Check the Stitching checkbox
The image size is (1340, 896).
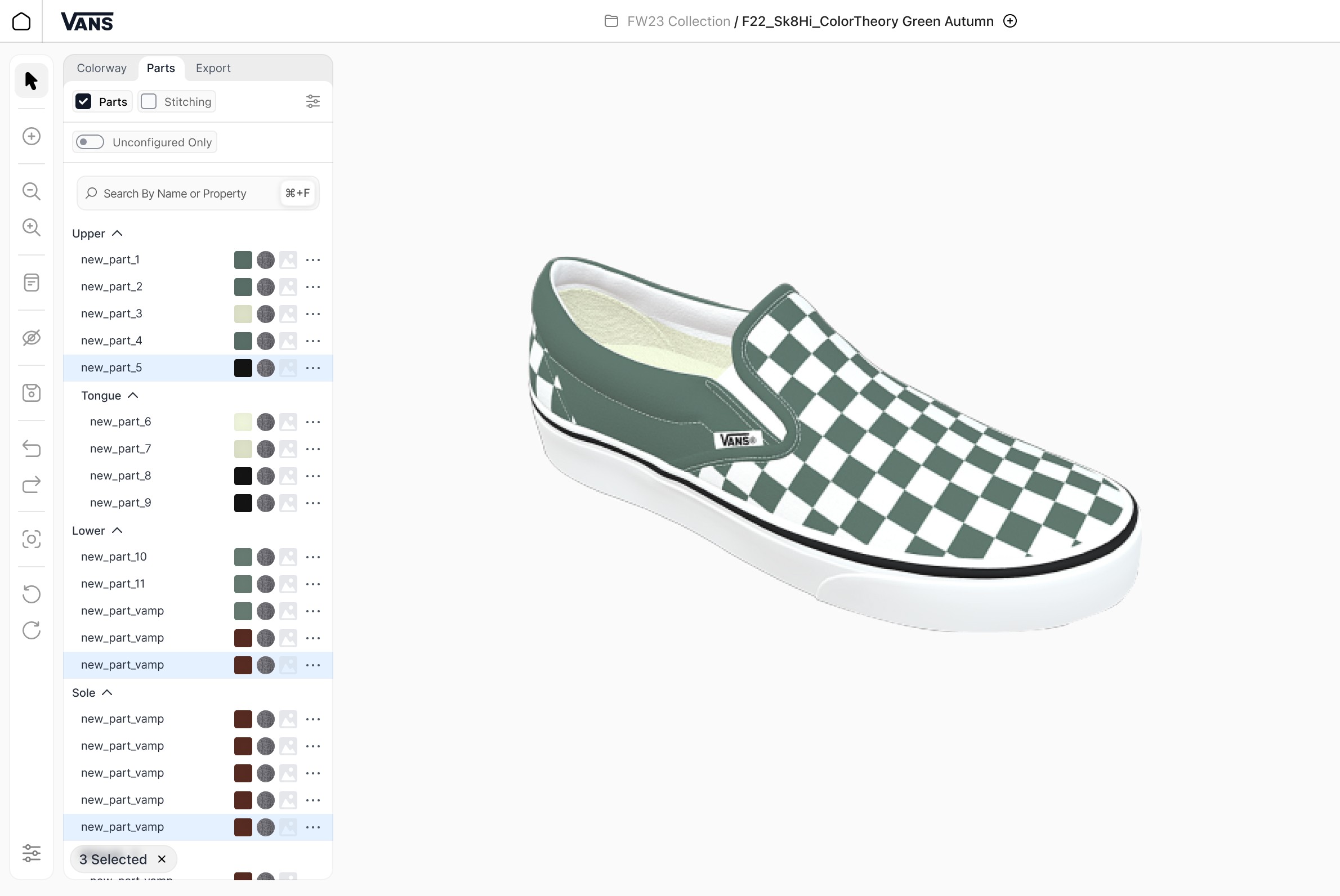pyautogui.click(x=149, y=102)
